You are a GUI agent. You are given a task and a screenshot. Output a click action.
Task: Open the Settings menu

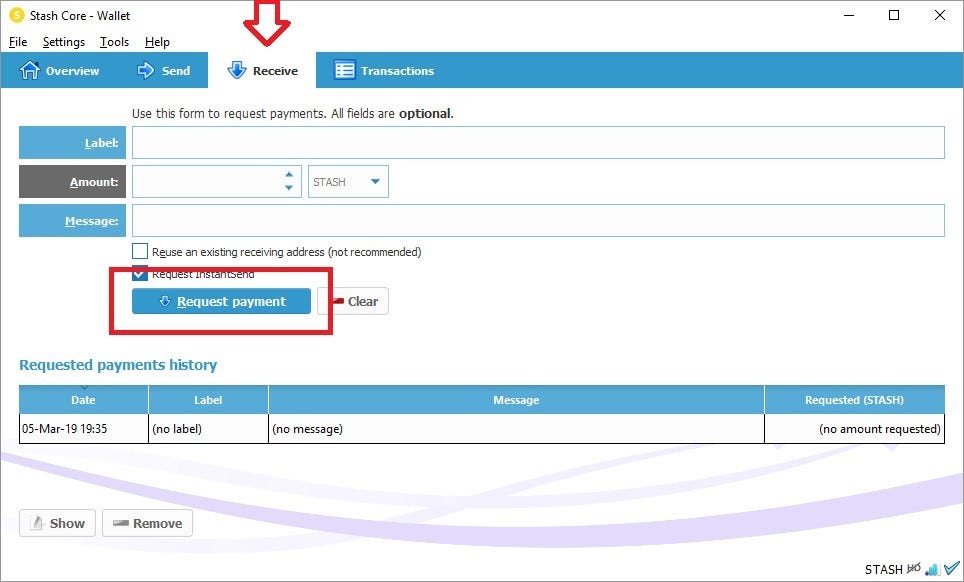(64, 42)
